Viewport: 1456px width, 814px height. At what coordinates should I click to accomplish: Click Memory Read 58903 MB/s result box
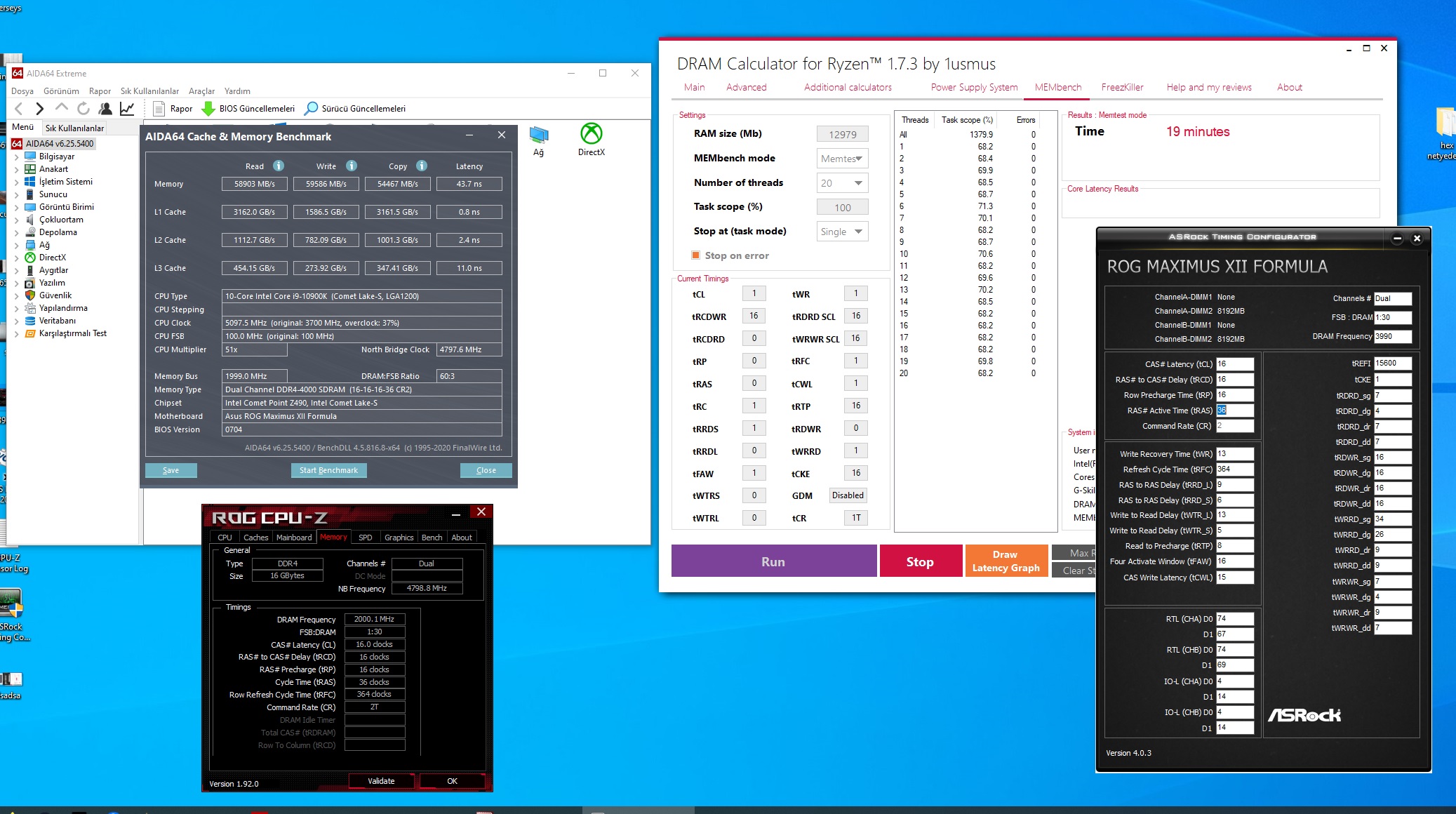pos(255,184)
